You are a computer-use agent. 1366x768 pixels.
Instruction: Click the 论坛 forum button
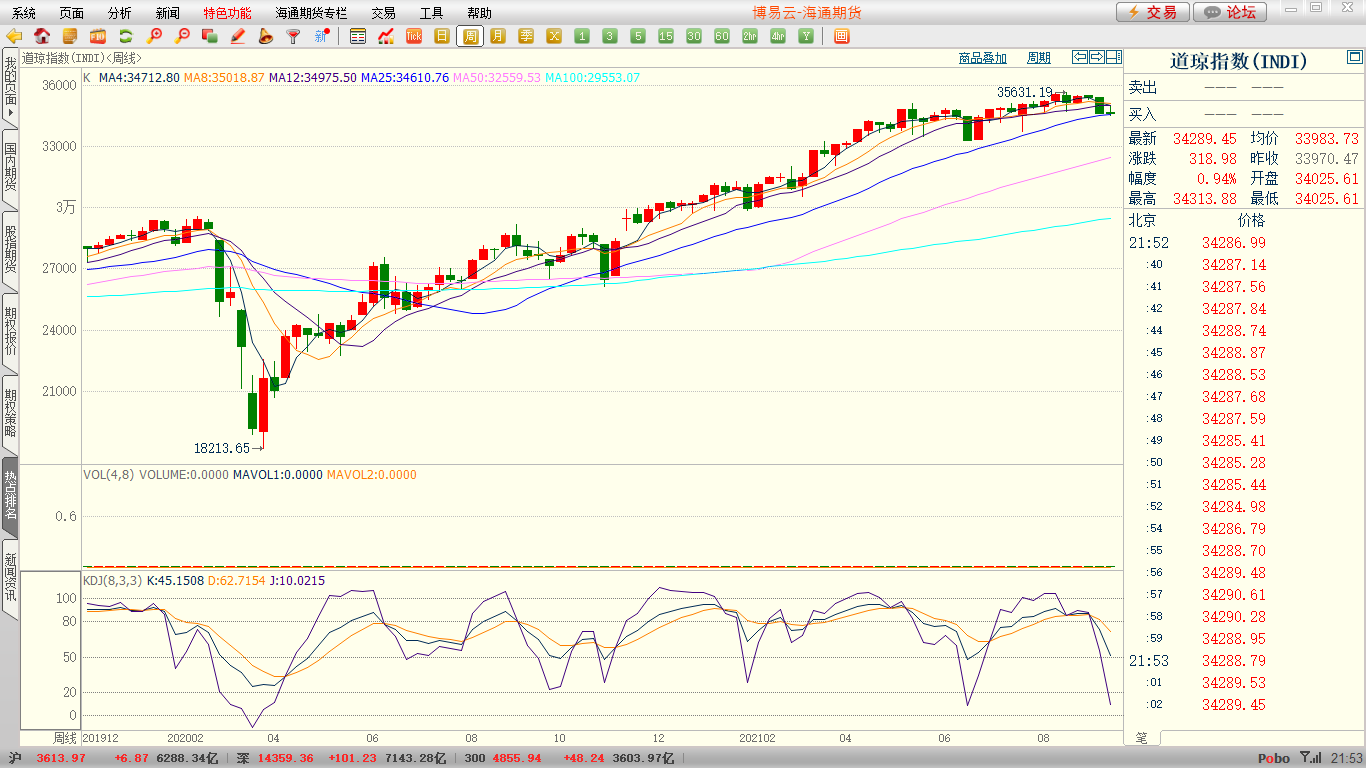1230,12
